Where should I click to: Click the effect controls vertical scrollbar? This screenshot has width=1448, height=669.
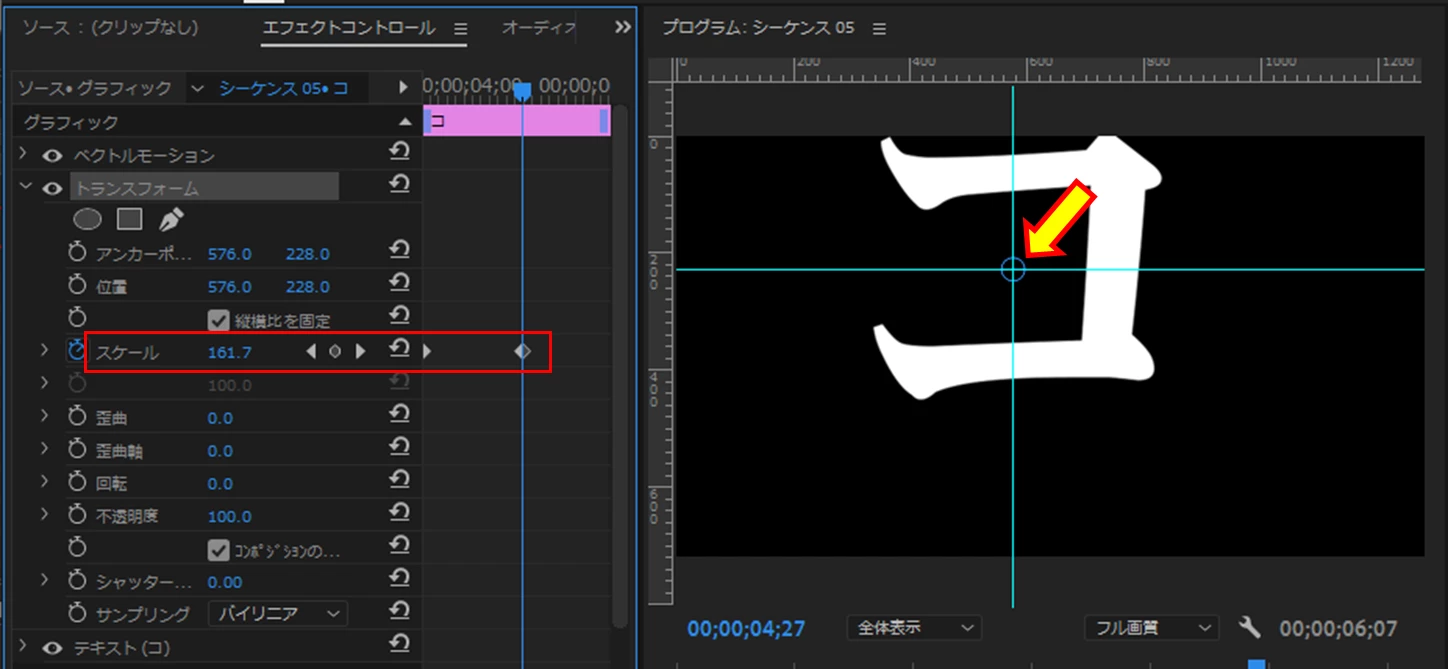point(619,366)
